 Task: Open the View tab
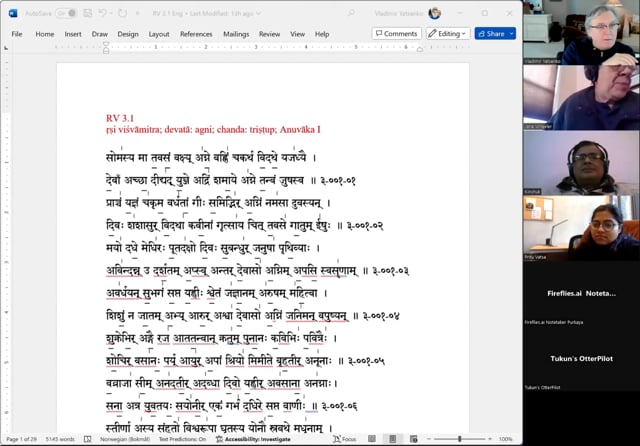click(x=298, y=34)
